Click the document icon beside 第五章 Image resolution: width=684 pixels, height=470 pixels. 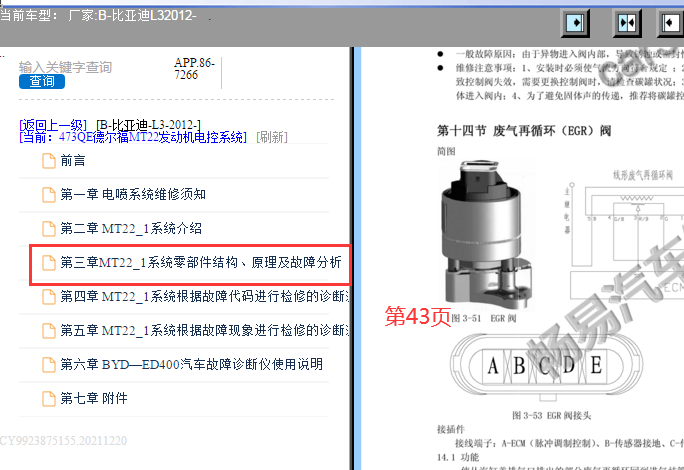click(49, 331)
